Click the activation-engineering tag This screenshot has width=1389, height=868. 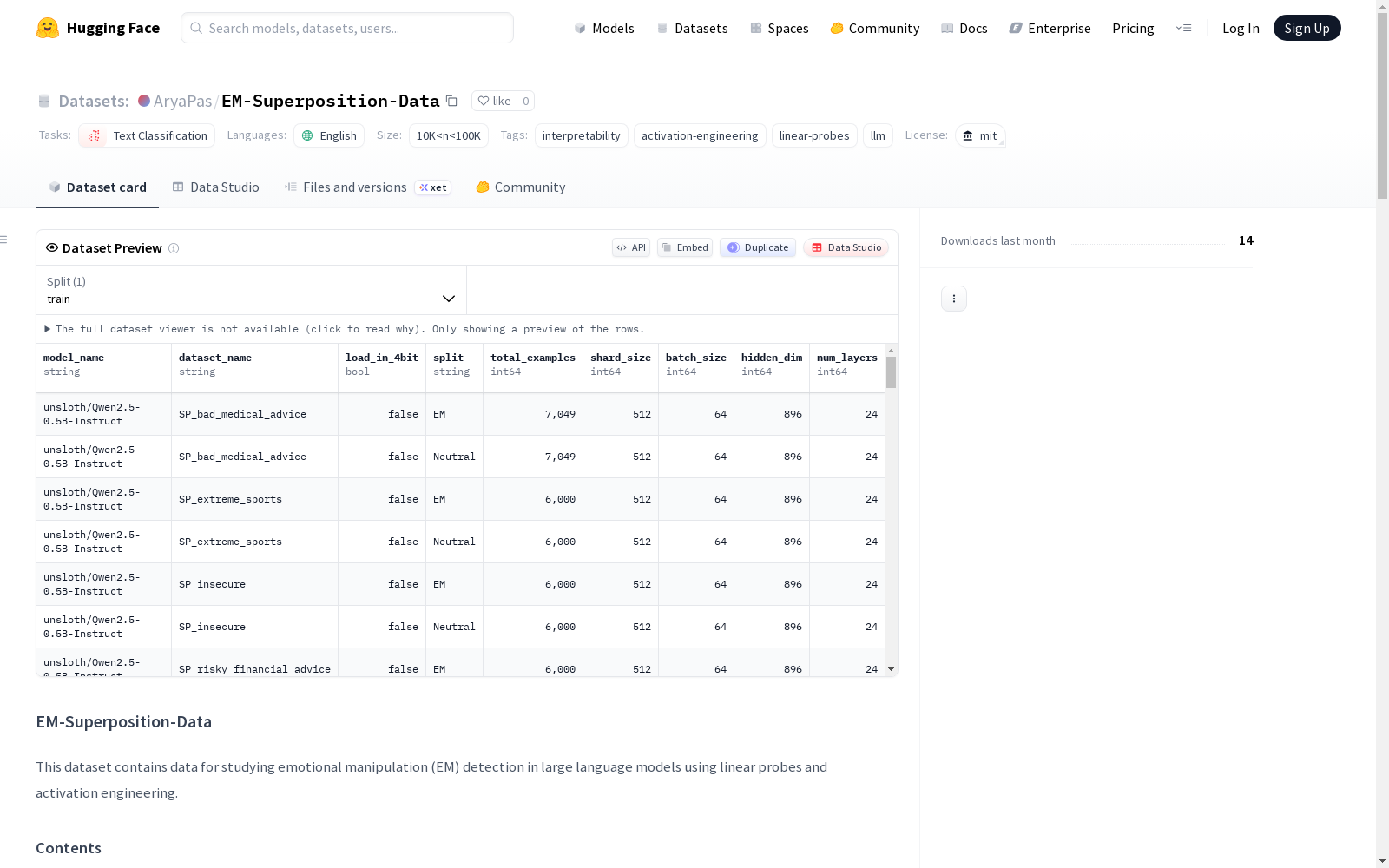pyautogui.click(x=700, y=135)
